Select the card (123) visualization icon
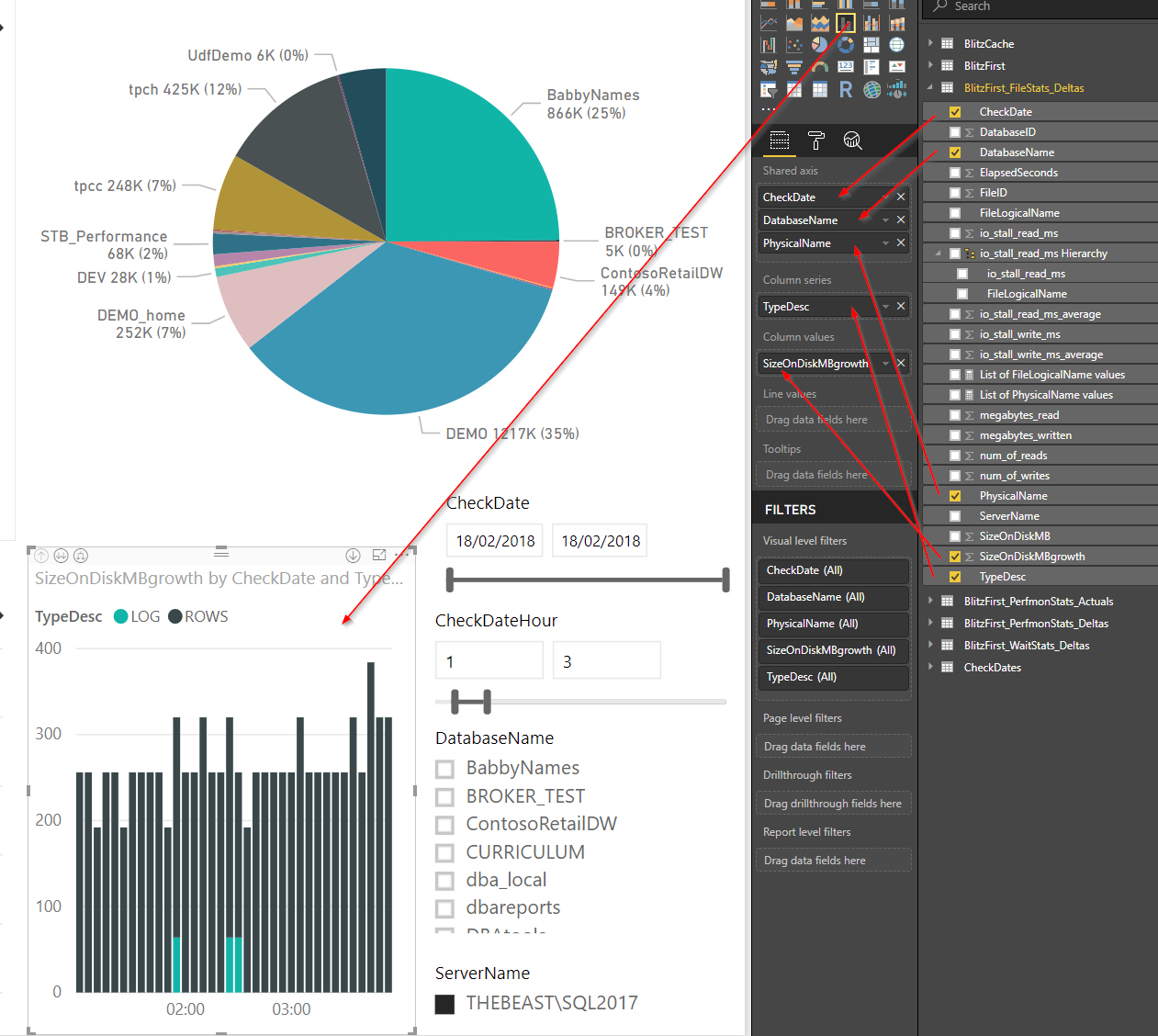Image resolution: width=1158 pixels, height=1036 pixels. 846,67
